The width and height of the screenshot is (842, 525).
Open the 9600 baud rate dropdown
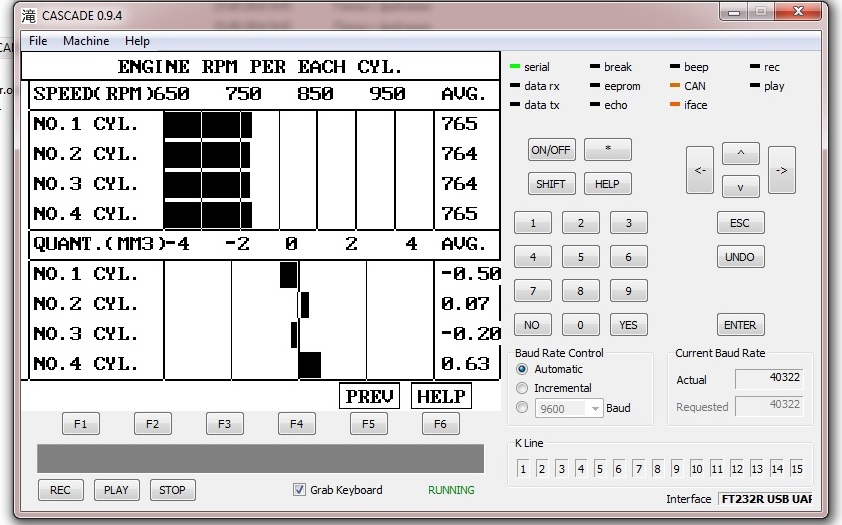pyautogui.click(x=594, y=408)
